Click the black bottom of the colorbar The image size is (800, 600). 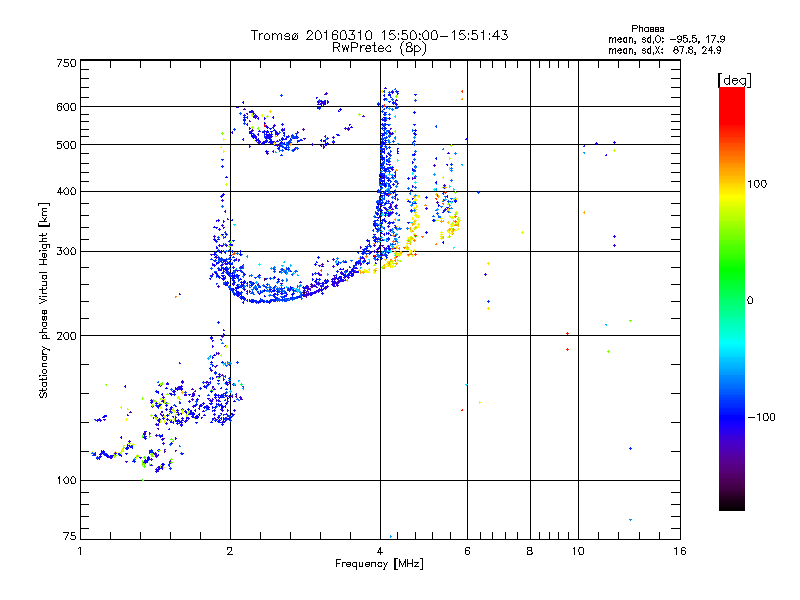point(732,503)
